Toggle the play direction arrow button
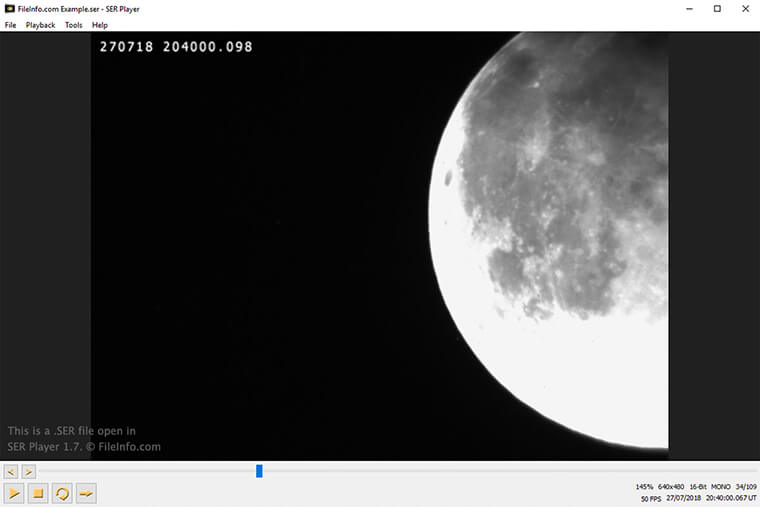 (x=86, y=493)
